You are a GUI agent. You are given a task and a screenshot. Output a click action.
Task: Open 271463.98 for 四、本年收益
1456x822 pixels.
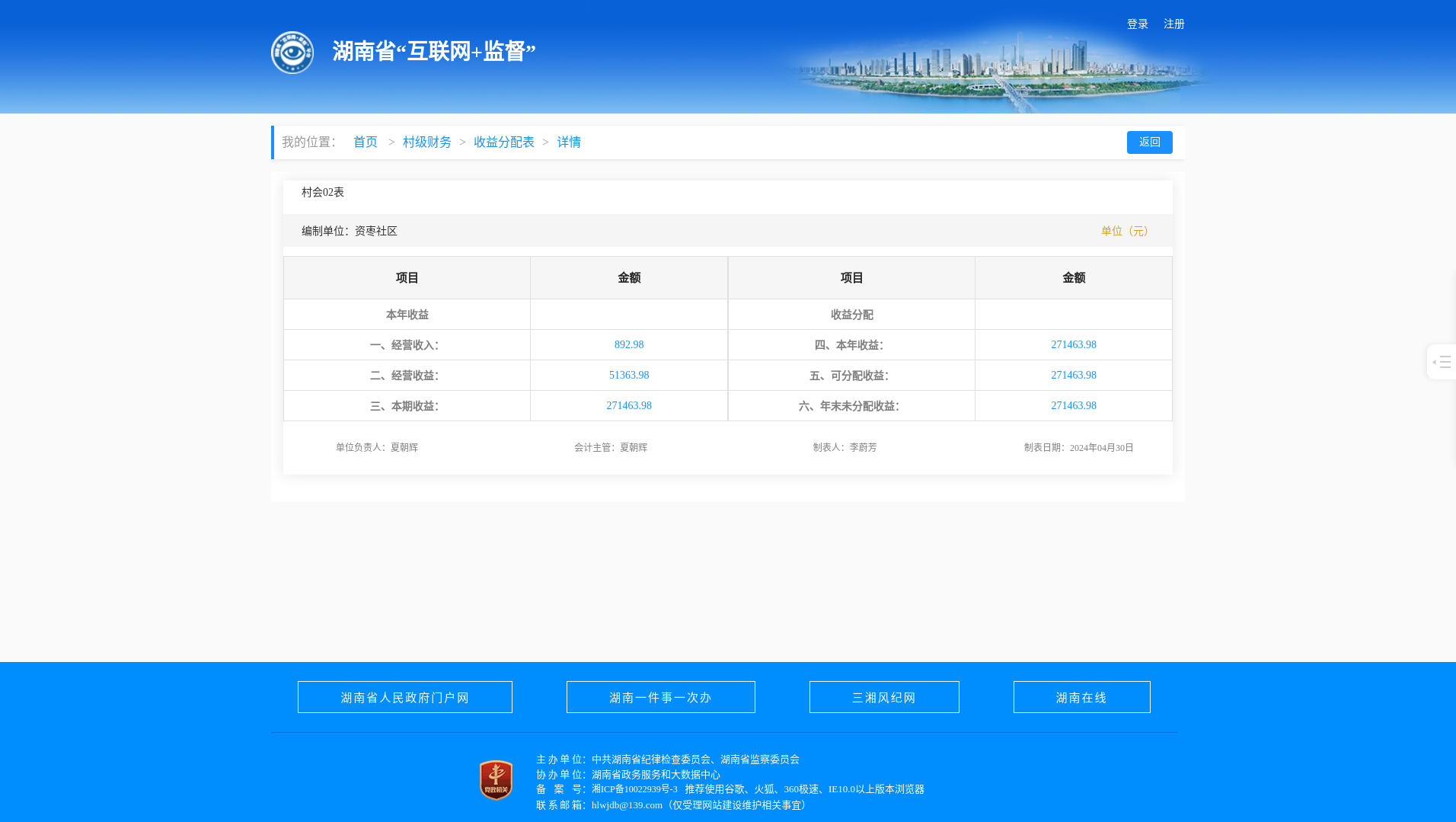pos(1074,345)
